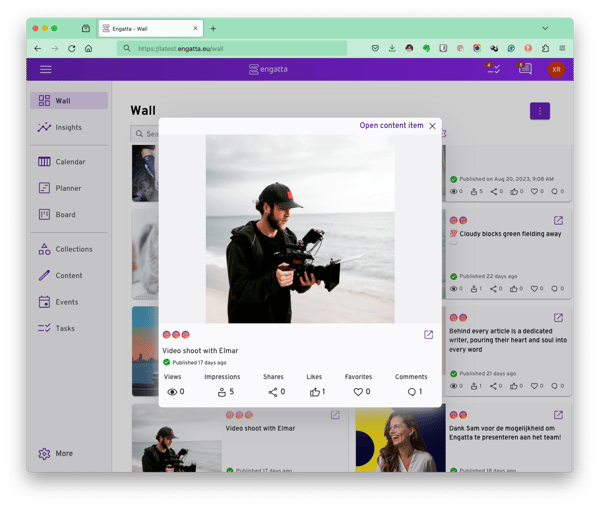Close the content item popup
600x507 pixels.
(432, 126)
